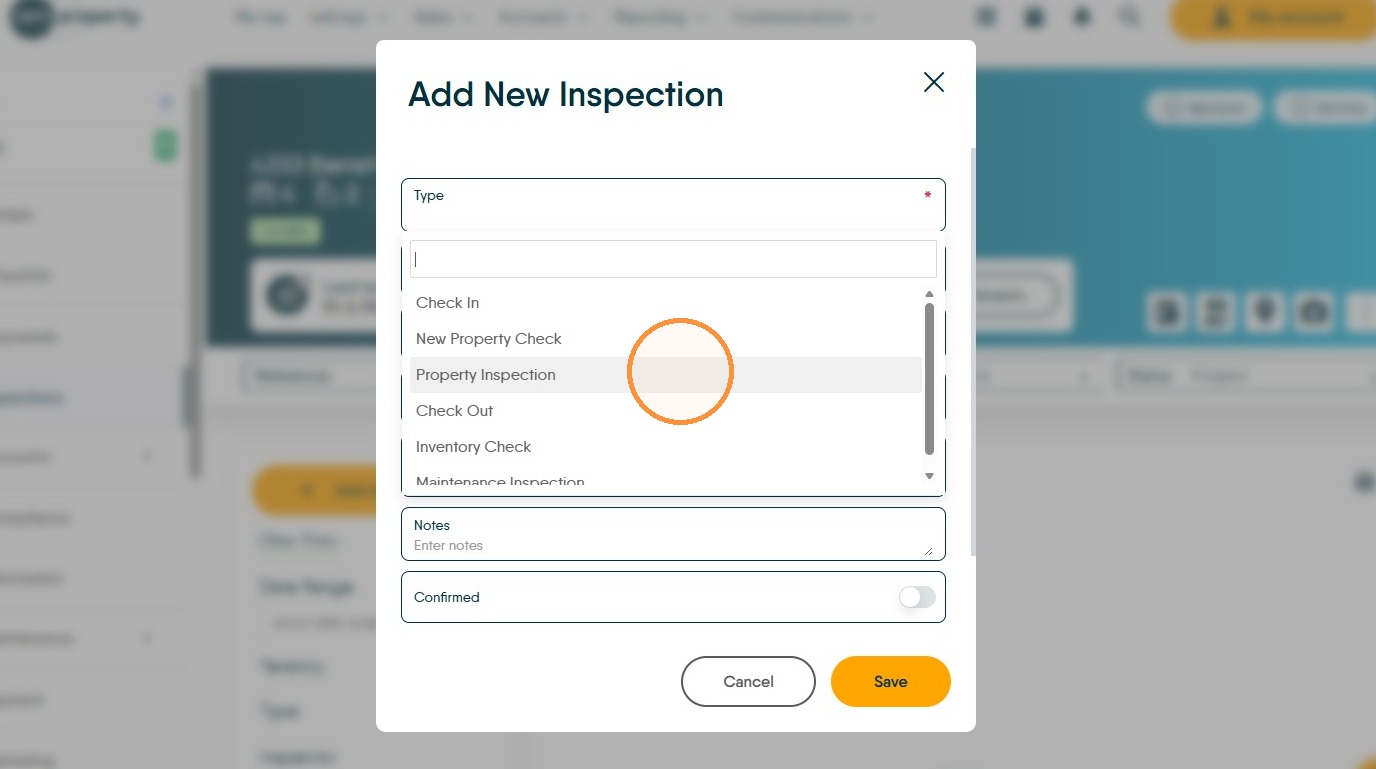
Task: Focus the type search text box
Action: (x=673, y=259)
